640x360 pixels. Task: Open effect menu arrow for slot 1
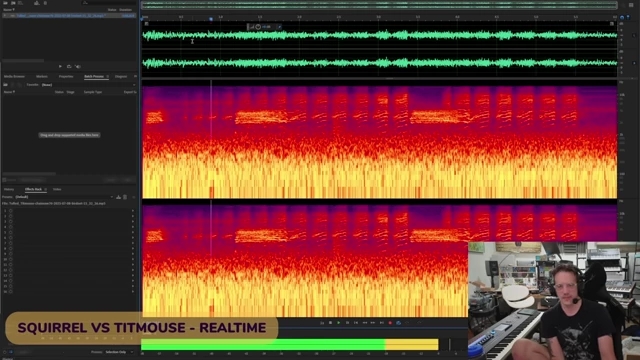pos(133,211)
